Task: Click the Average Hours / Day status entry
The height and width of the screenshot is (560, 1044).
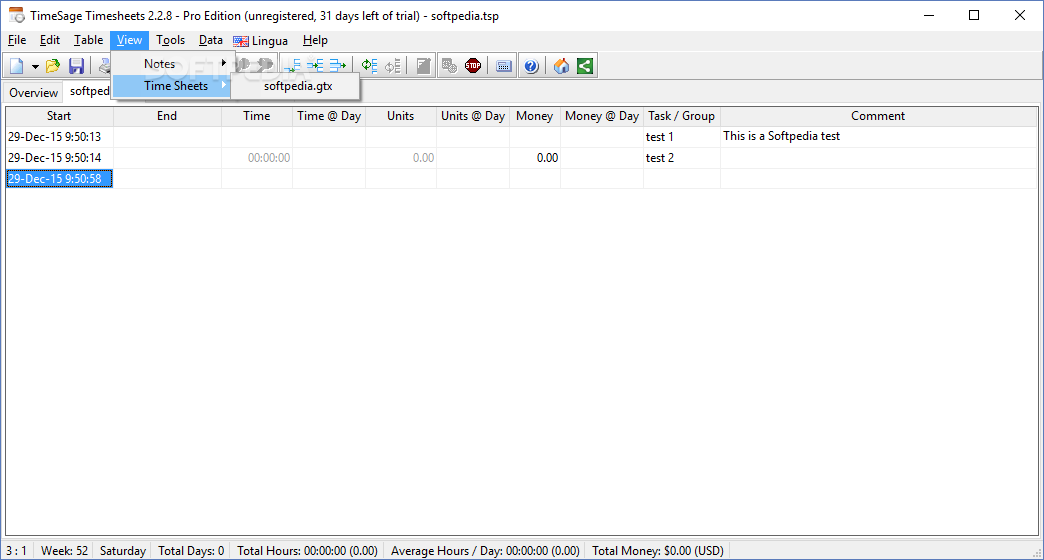Action: 485,551
